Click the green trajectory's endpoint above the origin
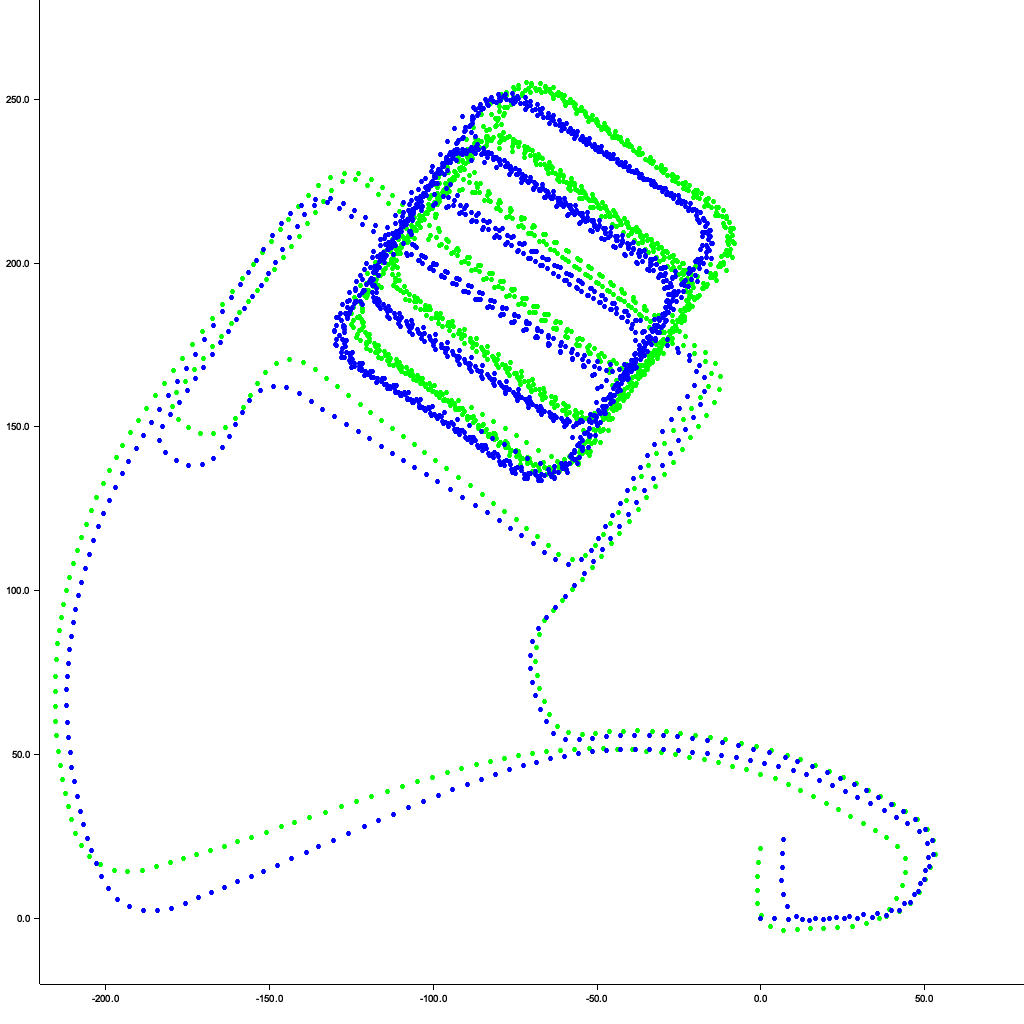 pos(760,849)
